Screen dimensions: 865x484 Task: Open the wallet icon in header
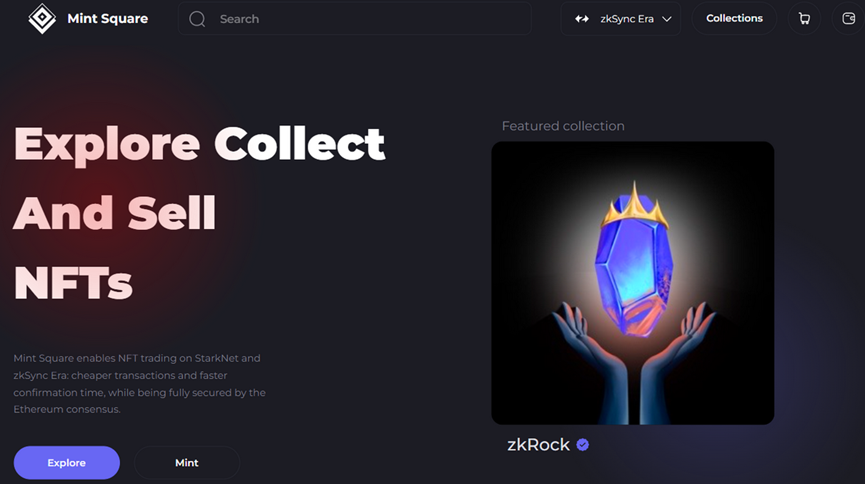pyautogui.click(x=848, y=19)
